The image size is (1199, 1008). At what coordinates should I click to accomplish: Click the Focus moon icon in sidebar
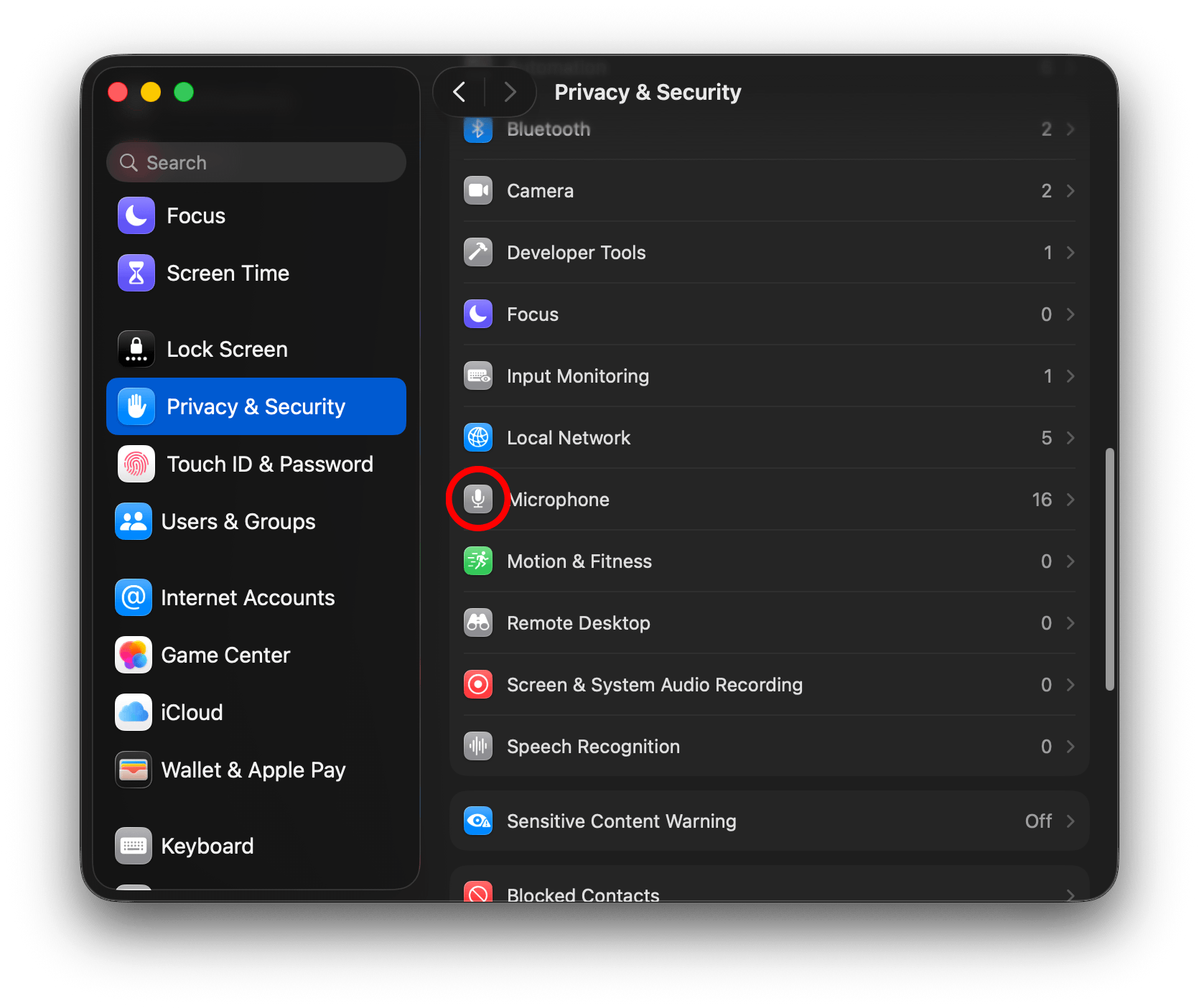pyautogui.click(x=136, y=215)
